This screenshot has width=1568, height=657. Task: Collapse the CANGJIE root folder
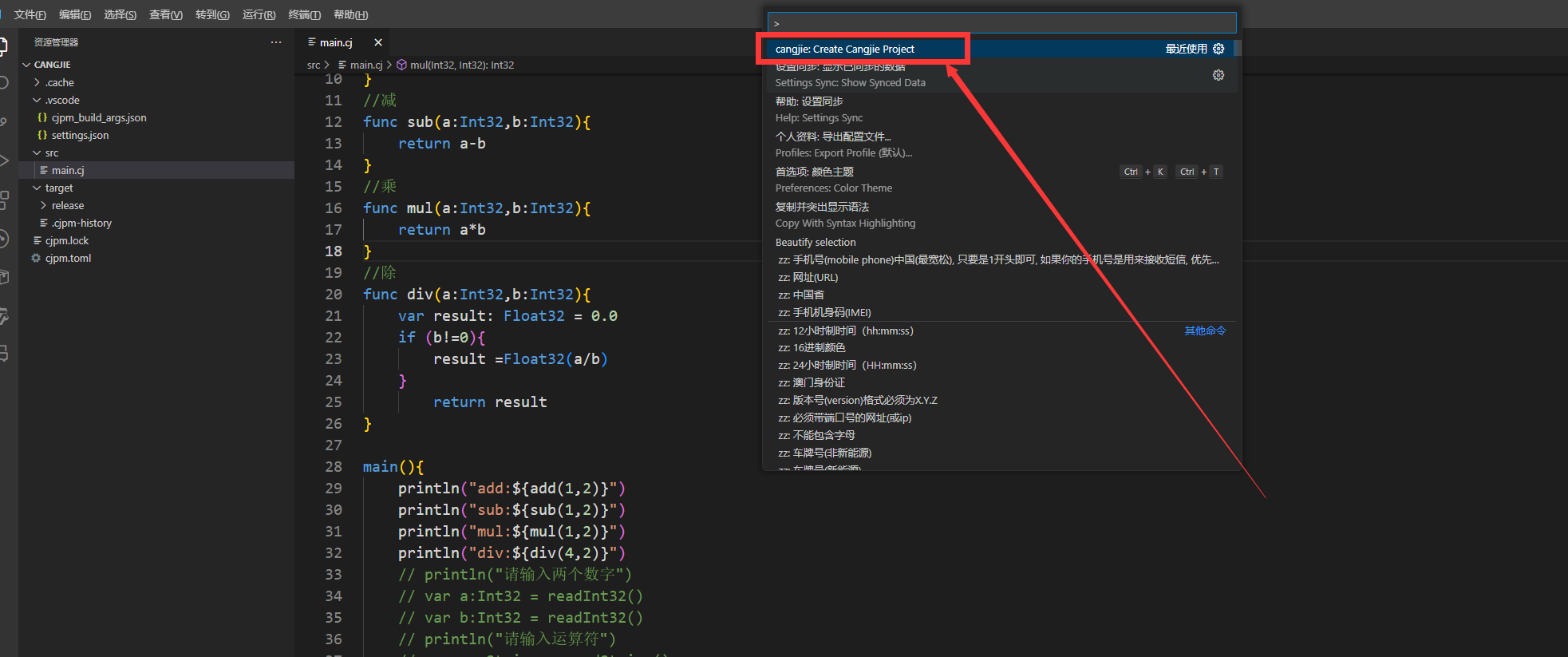(x=26, y=65)
